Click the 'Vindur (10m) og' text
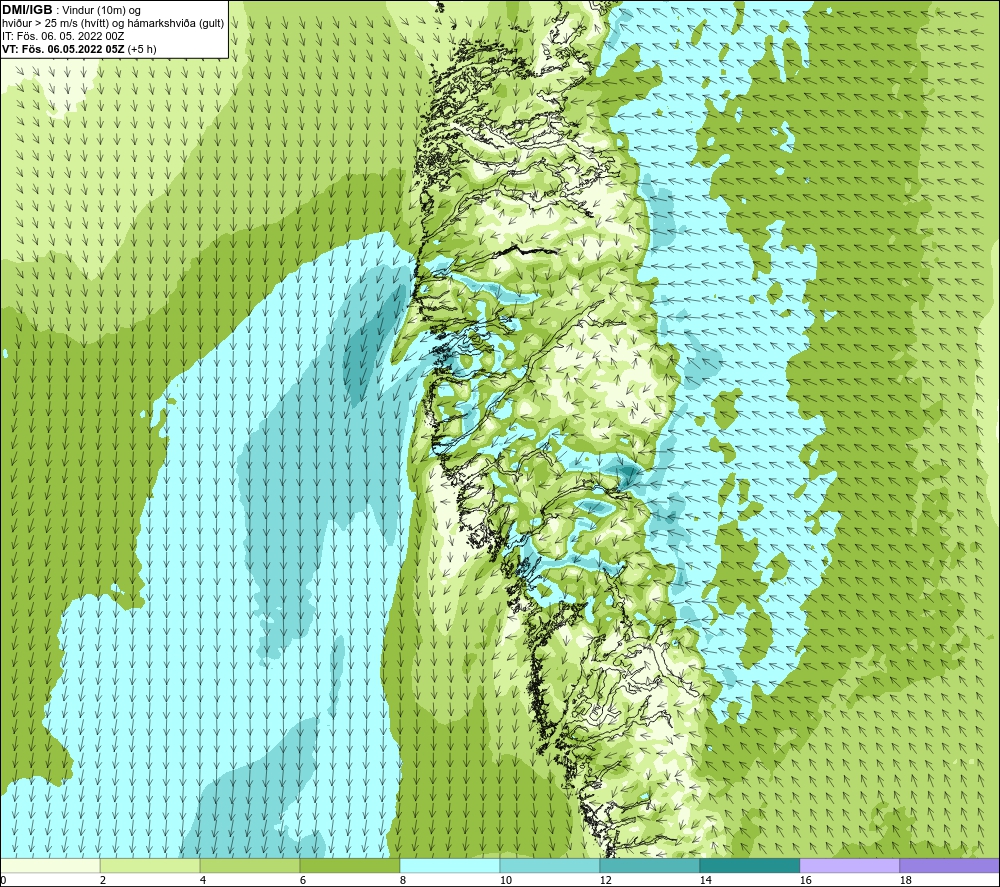This screenshot has width=1000, height=887. (102, 10)
